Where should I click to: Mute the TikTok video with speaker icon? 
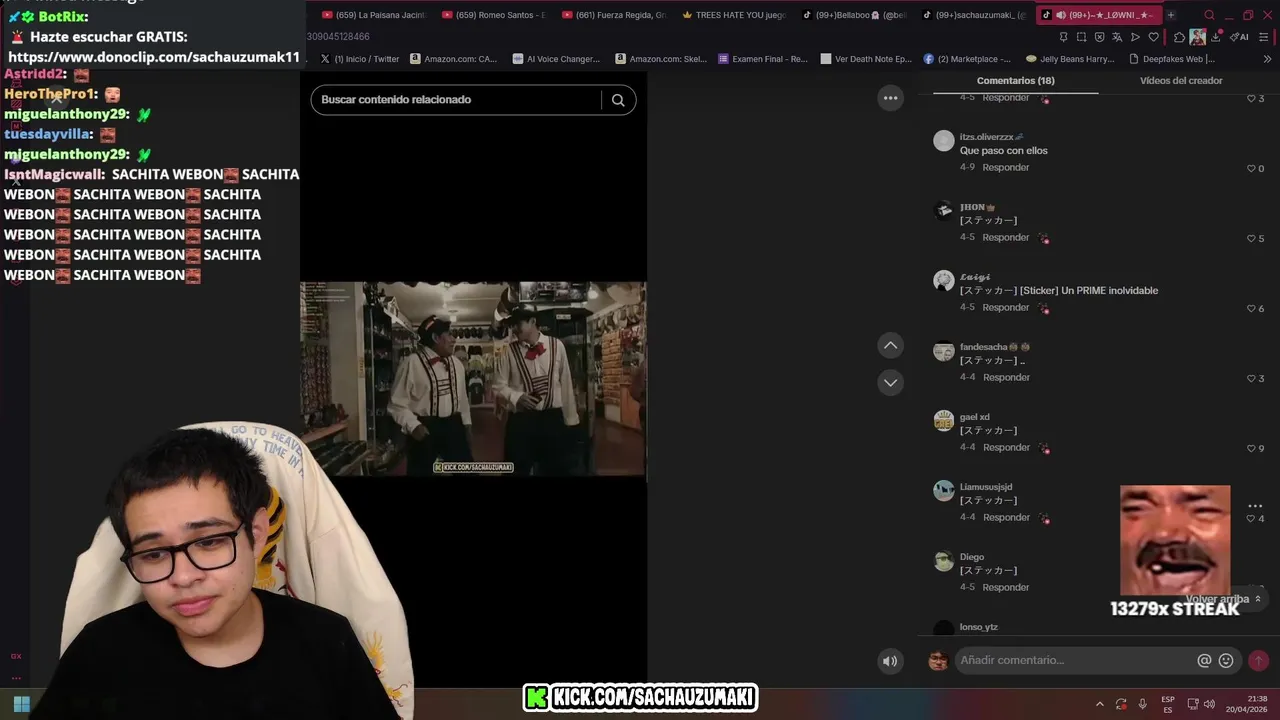click(889, 661)
